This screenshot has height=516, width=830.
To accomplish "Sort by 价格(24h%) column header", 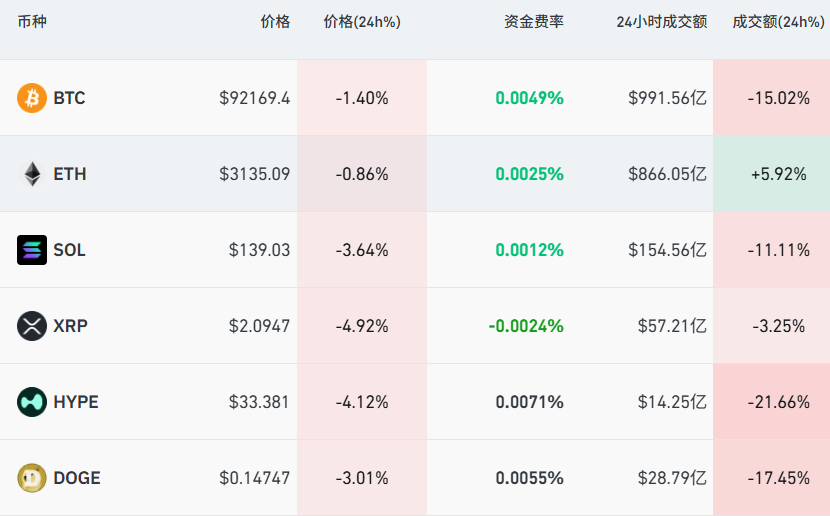I will point(362,22).
